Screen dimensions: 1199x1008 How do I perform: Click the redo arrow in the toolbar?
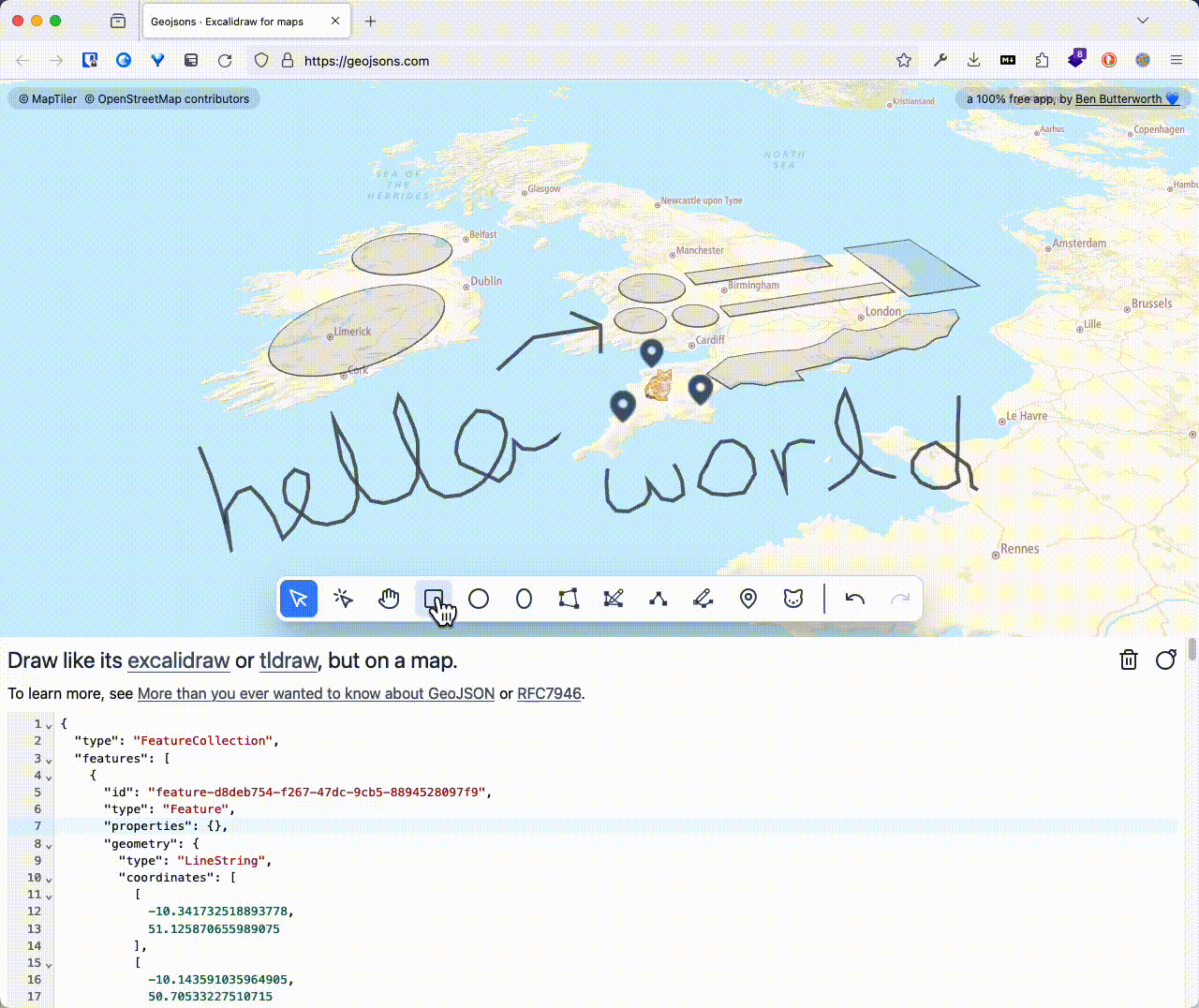(x=898, y=599)
